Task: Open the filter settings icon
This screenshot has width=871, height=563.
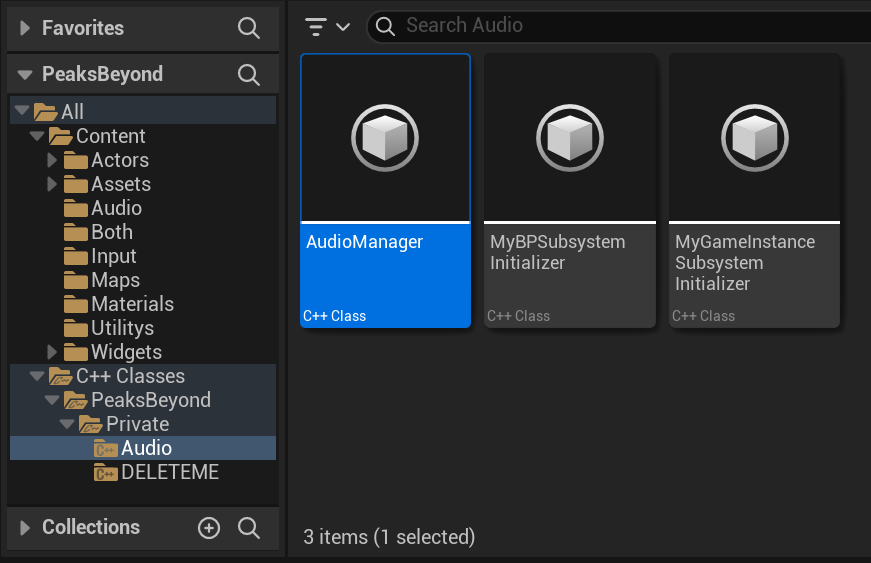Action: click(327, 27)
